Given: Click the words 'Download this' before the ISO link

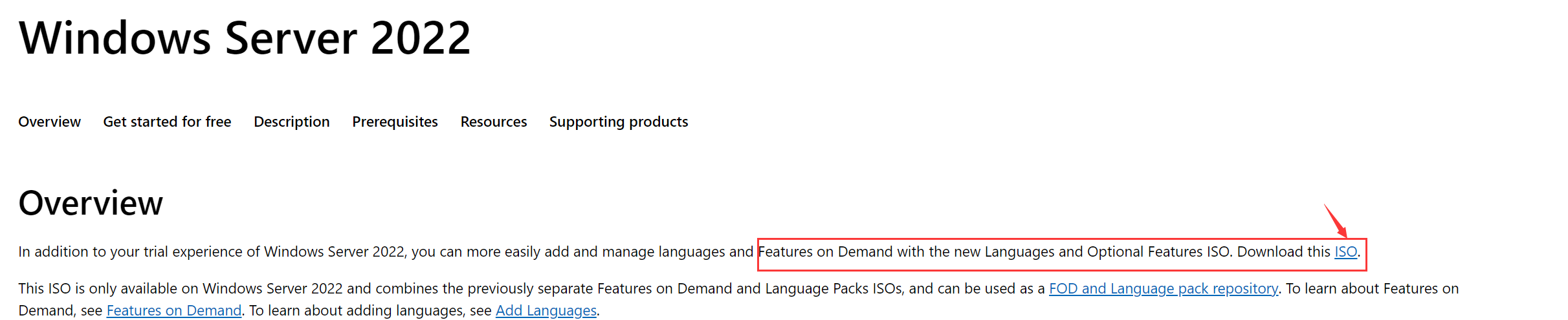Looking at the screenshot, I should [1284, 252].
